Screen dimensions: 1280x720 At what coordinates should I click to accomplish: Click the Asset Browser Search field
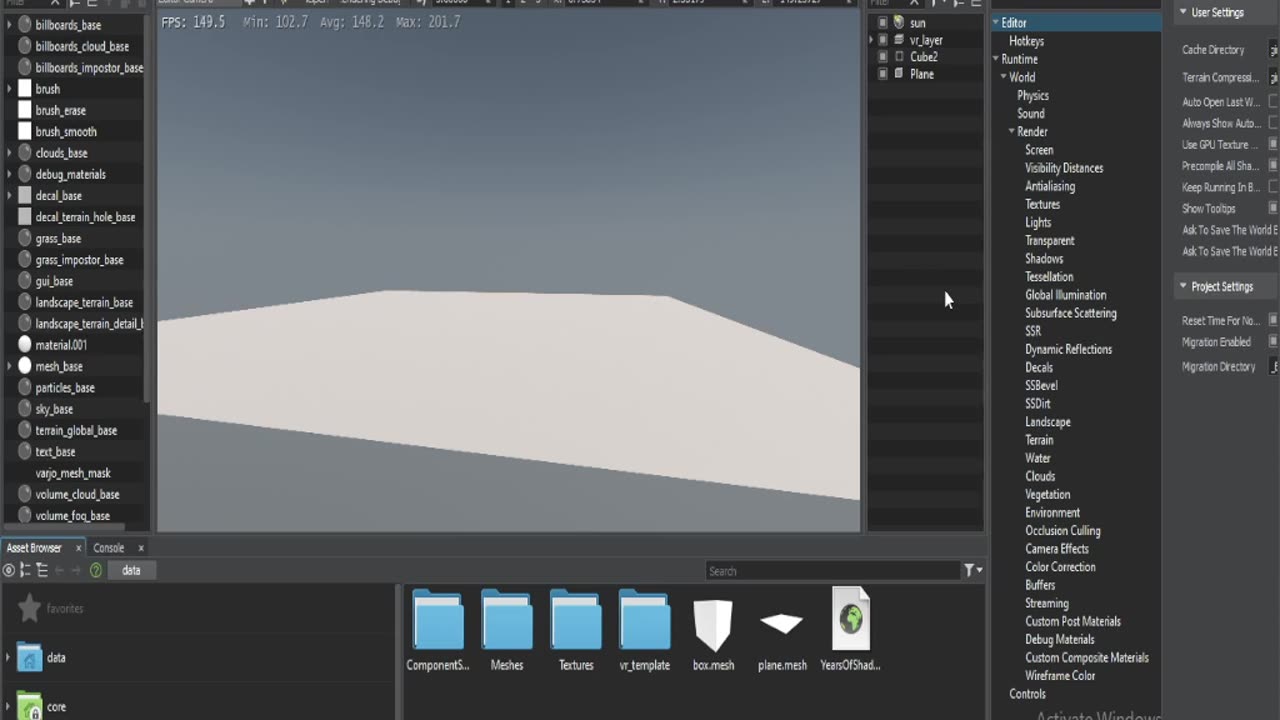(832, 571)
